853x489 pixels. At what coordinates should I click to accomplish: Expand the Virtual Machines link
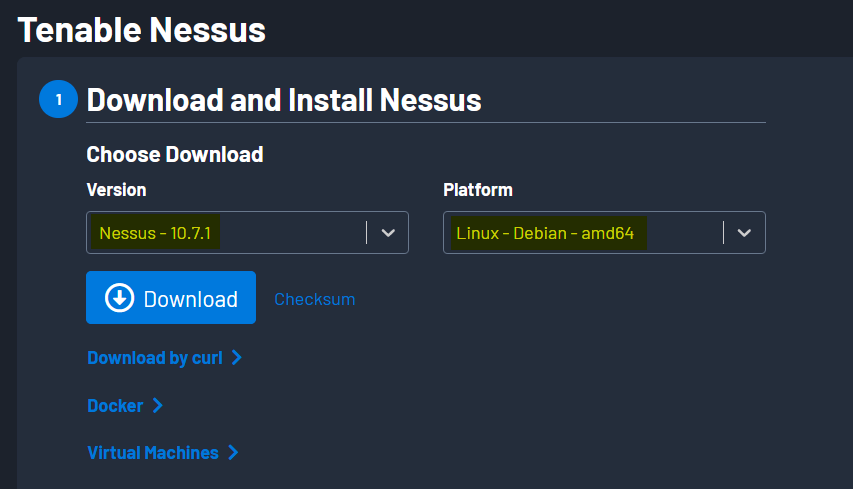(153, 452)
